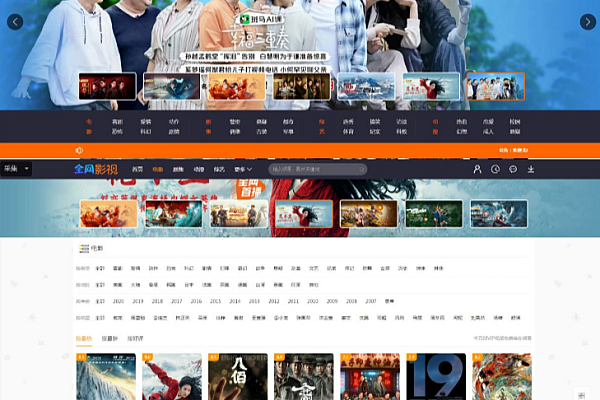This screenshot has height=400, width=600.
Task: Open the uniformed soldiers movie poster
Action: tap(304, 377)
